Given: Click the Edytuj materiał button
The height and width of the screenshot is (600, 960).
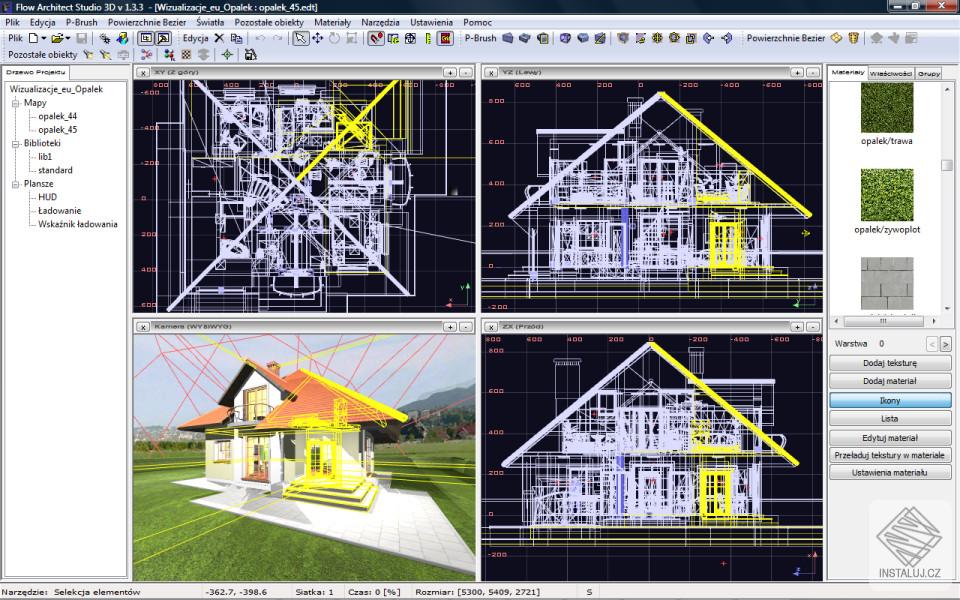Looking at the screenshot, I should pyautogui.click(x=890, y=437).
